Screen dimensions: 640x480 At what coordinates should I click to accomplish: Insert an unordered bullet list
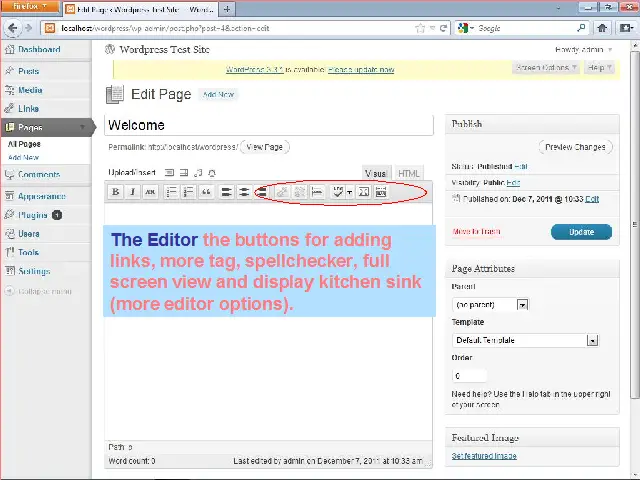point(171,192)
